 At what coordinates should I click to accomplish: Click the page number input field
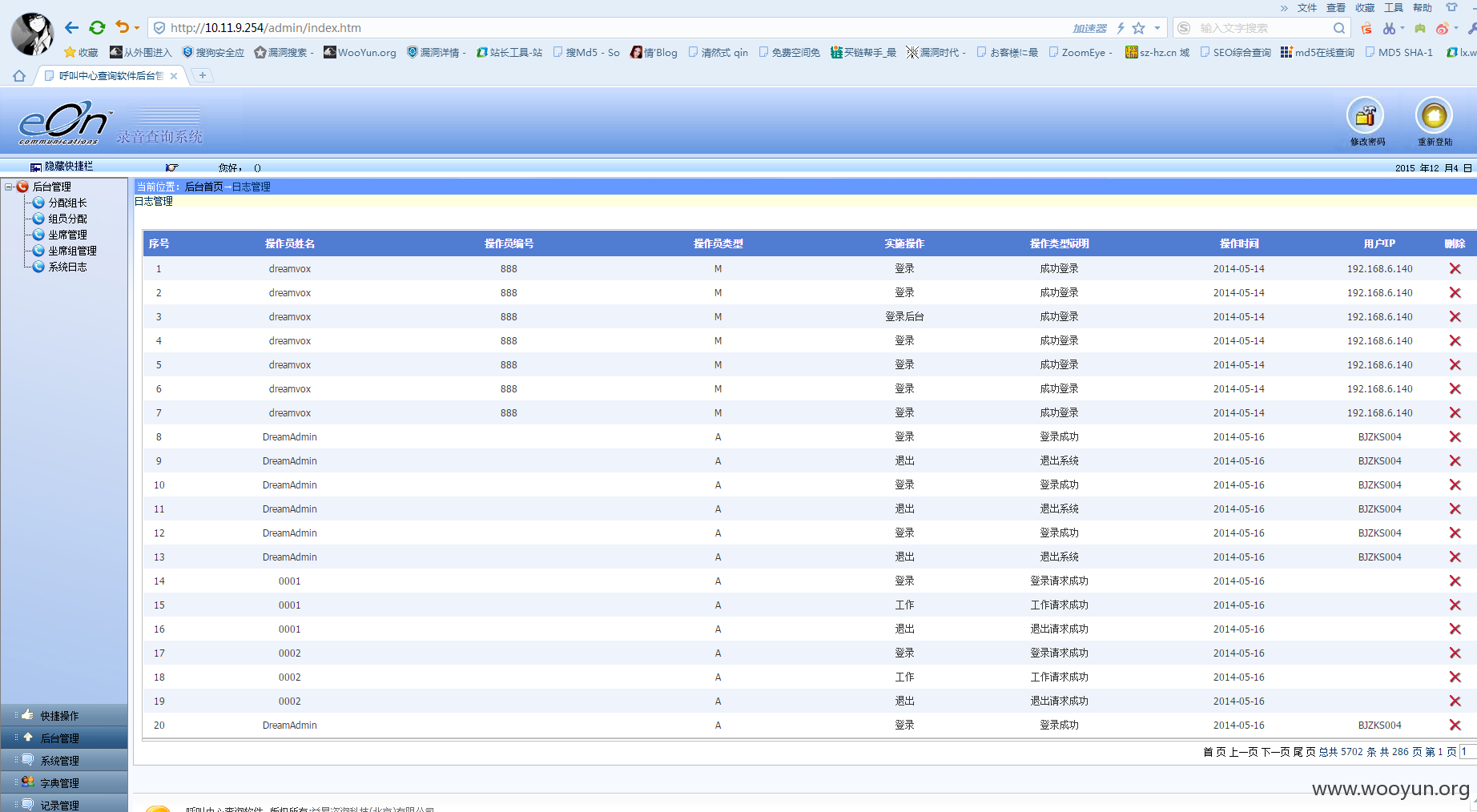click(x=1467, y=752)
